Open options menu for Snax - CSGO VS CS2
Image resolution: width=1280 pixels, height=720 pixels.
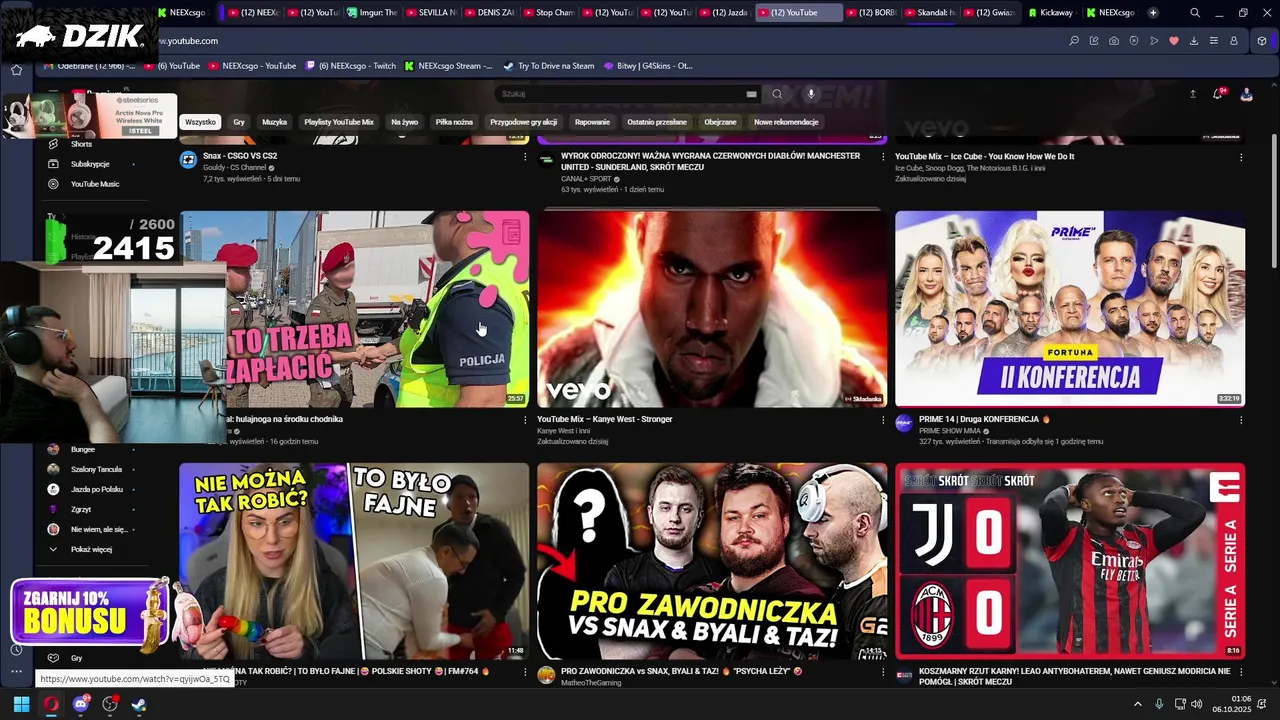(525, 157)
